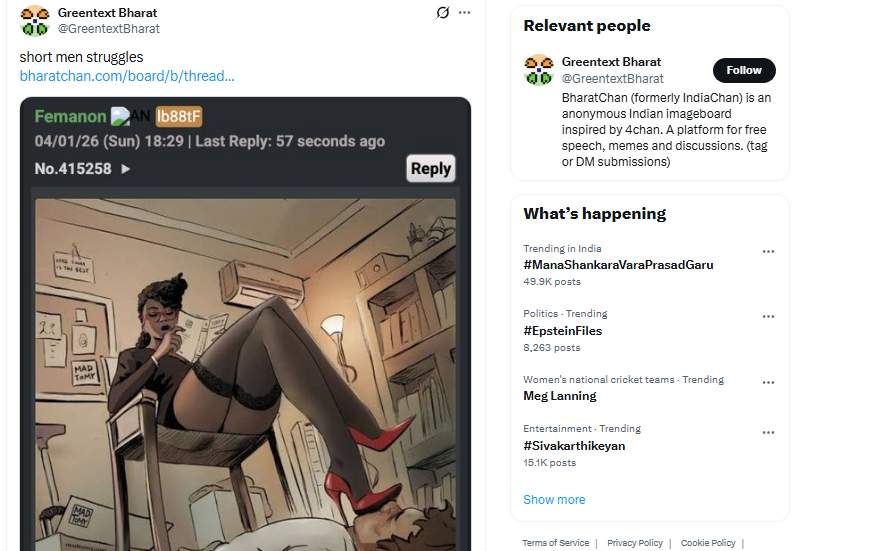
Task: Expand trends with Show more
Action: tap(554, 500)
